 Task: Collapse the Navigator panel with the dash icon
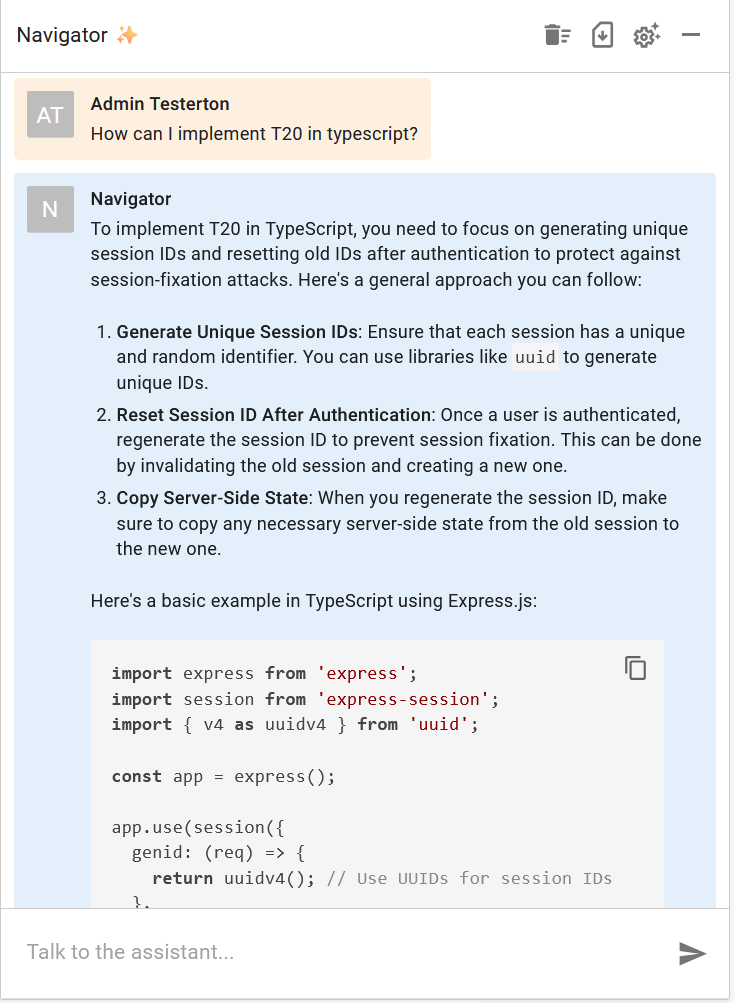tap(691, 35)
